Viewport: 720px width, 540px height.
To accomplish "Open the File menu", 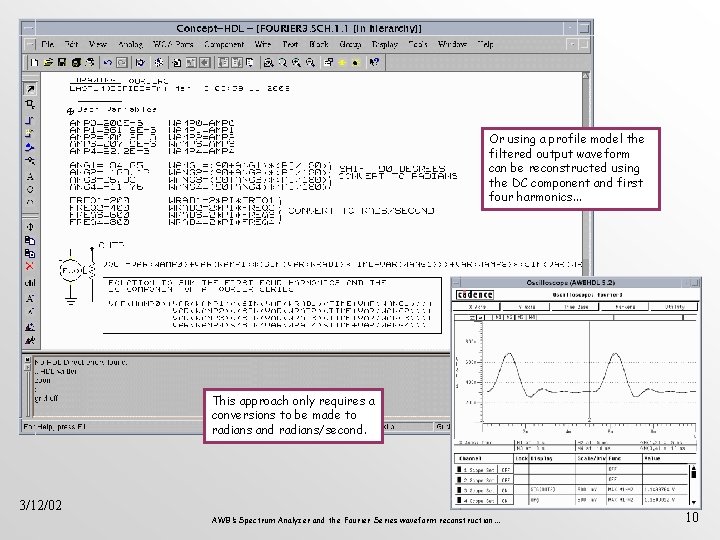I will (48, 45).
